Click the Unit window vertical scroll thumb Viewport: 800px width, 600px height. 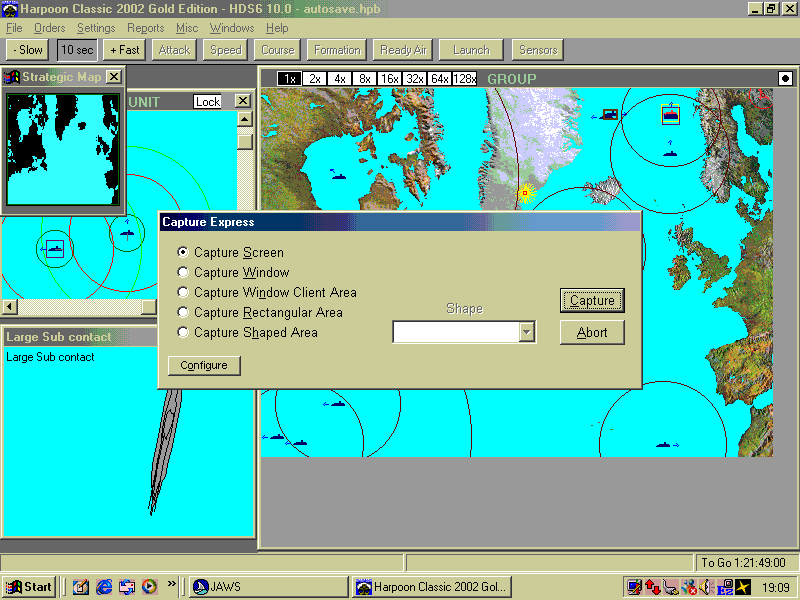pos(245,142)
